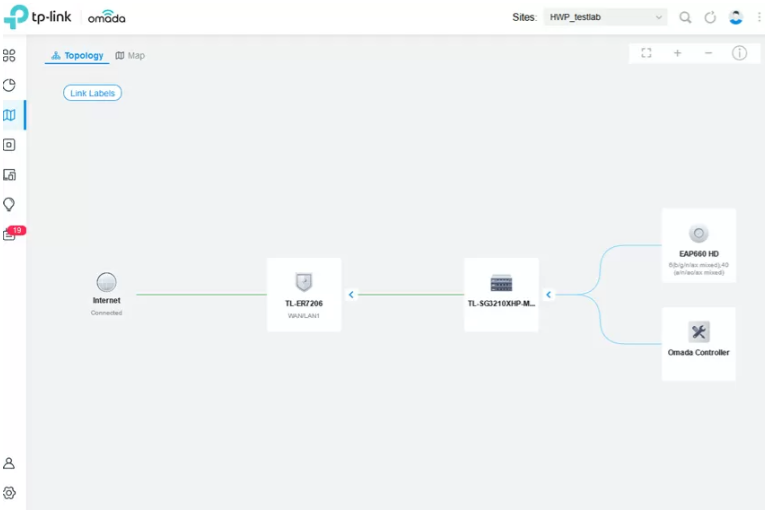Screen dimensions: 765x512
Task: Collapse the TL-ER7206 router branch arrow
Action: coord(351,295)
